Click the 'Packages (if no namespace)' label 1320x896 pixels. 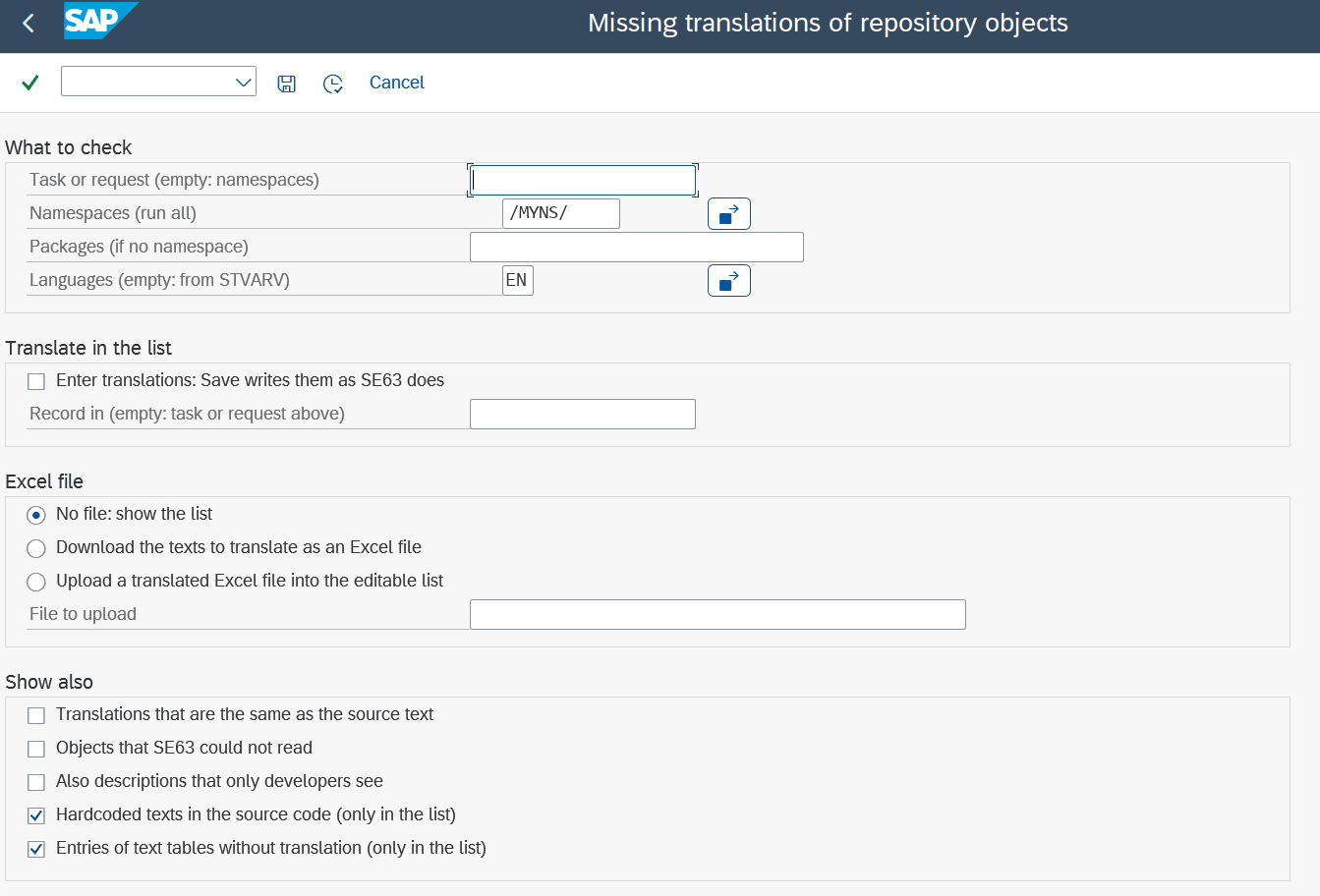click(139, 247)
